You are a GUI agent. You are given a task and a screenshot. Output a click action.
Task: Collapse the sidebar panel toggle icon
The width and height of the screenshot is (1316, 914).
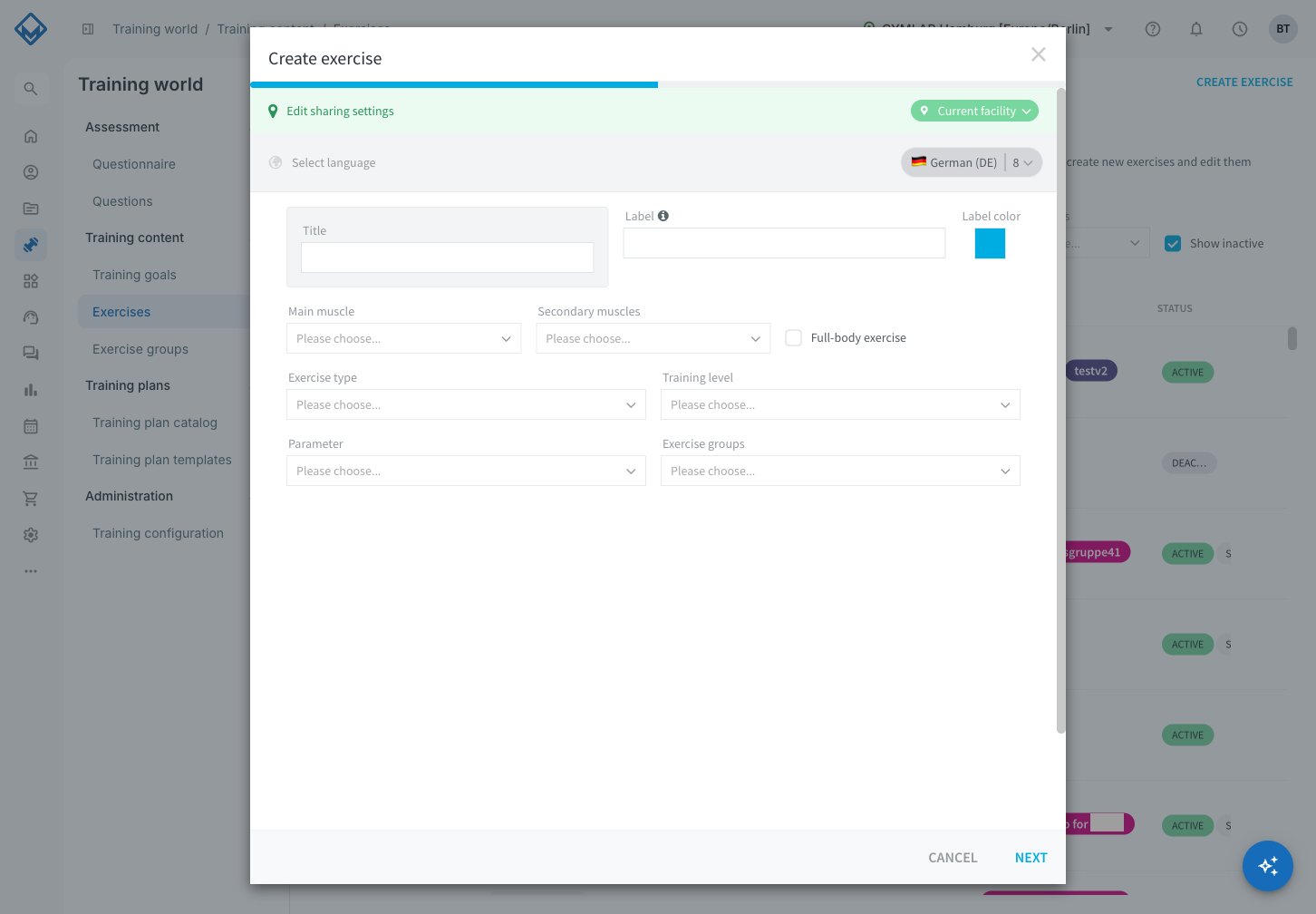pyautogui.click(x=88, y=29)
